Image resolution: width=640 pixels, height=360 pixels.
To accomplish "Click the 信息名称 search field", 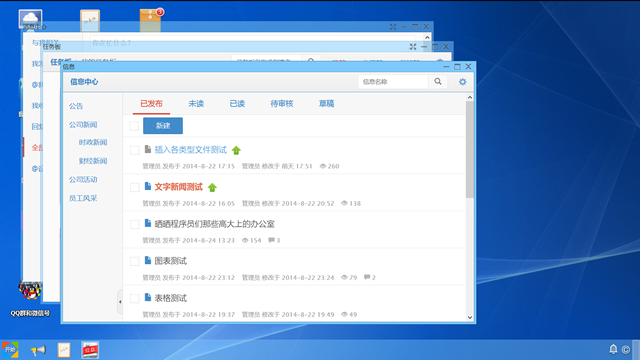I will coord(393,82).
